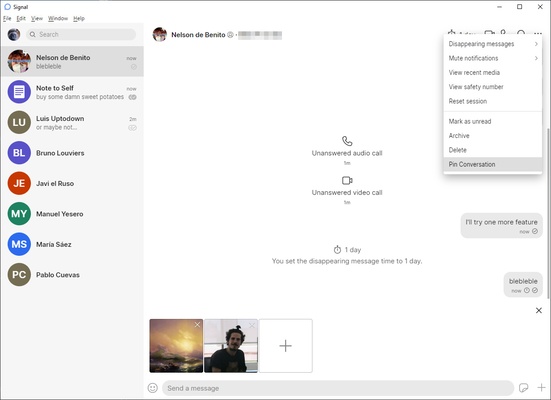Open the Luis Uptodown conversation
This screenshot has width=551, height=400.
coord(72,122)
